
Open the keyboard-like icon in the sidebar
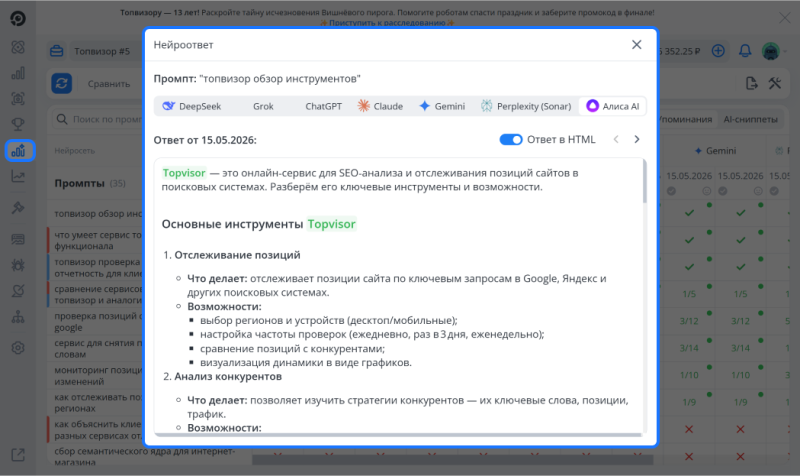18,239
